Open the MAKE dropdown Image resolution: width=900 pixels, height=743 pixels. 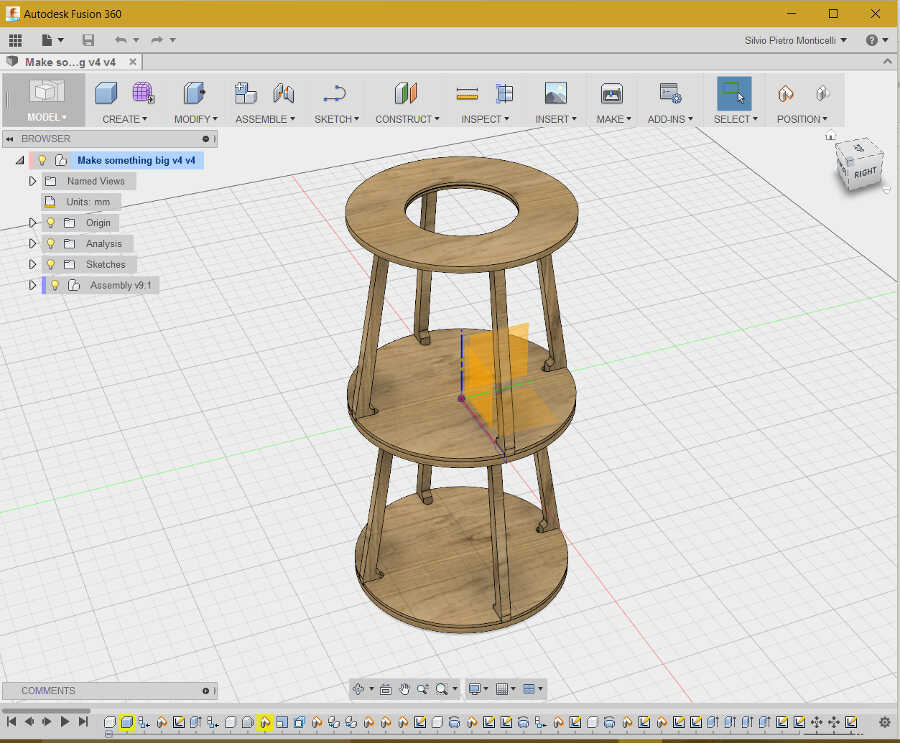tap(614, 119)
